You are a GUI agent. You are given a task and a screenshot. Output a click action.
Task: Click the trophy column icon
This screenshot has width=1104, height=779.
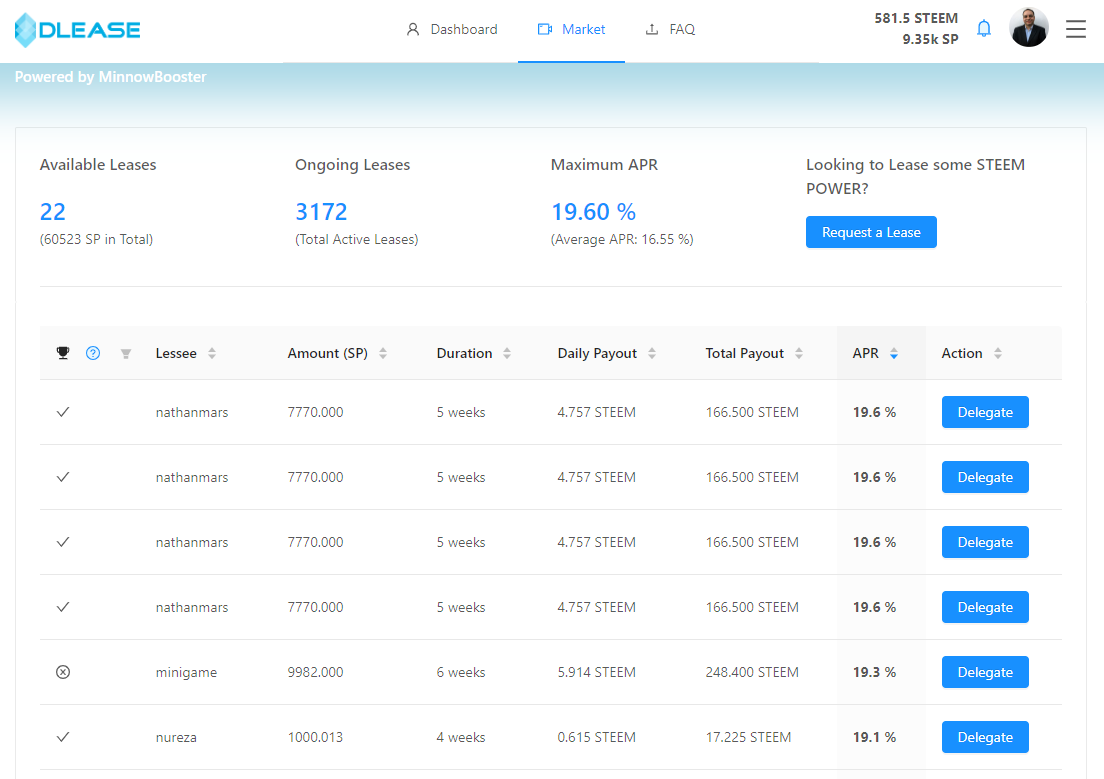pyautogui.click(x=63, y=353)
